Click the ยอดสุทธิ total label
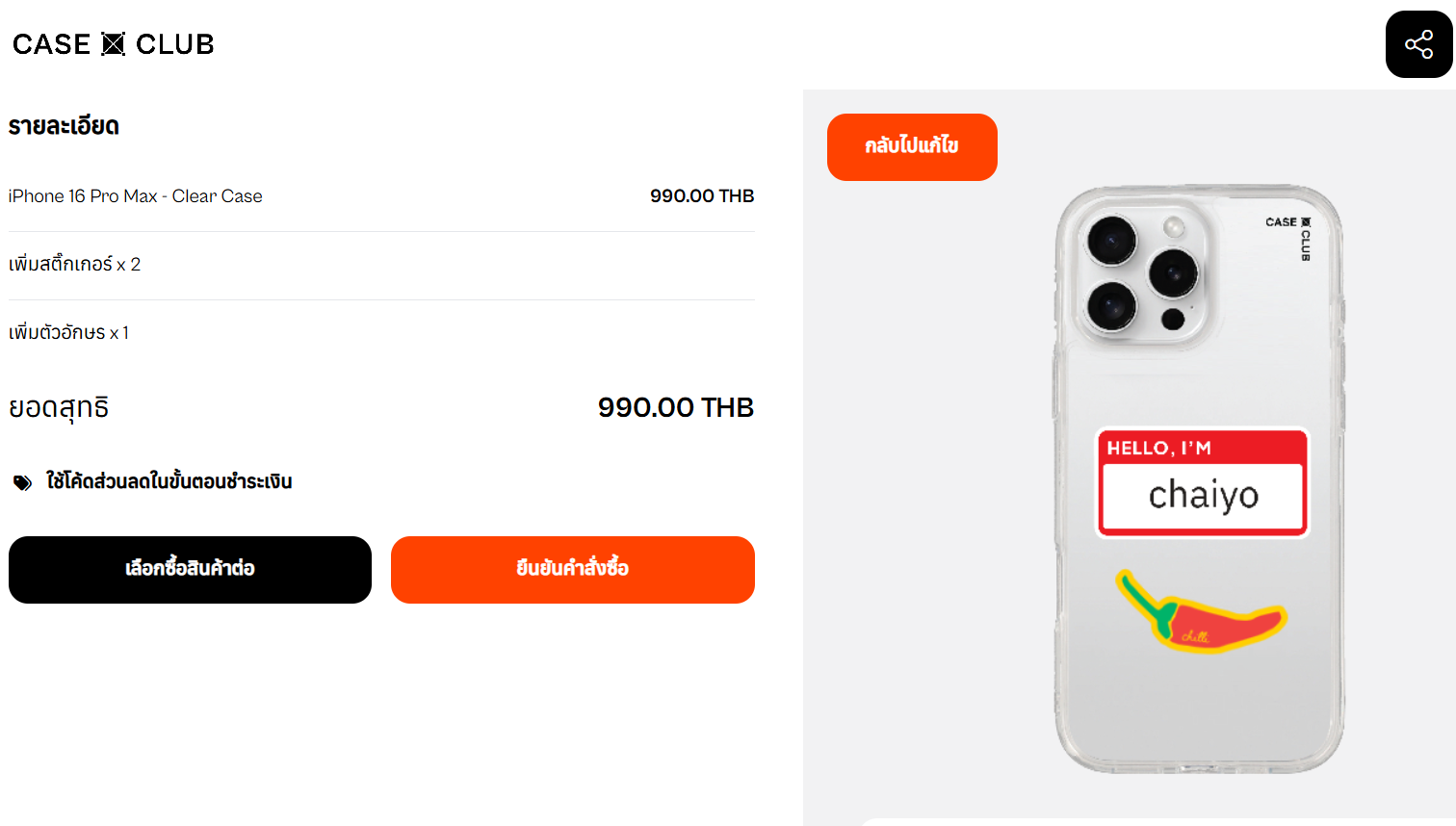The width and height of the screenshot is (1456, 826). pyautogui.click(x=59, y=408)
